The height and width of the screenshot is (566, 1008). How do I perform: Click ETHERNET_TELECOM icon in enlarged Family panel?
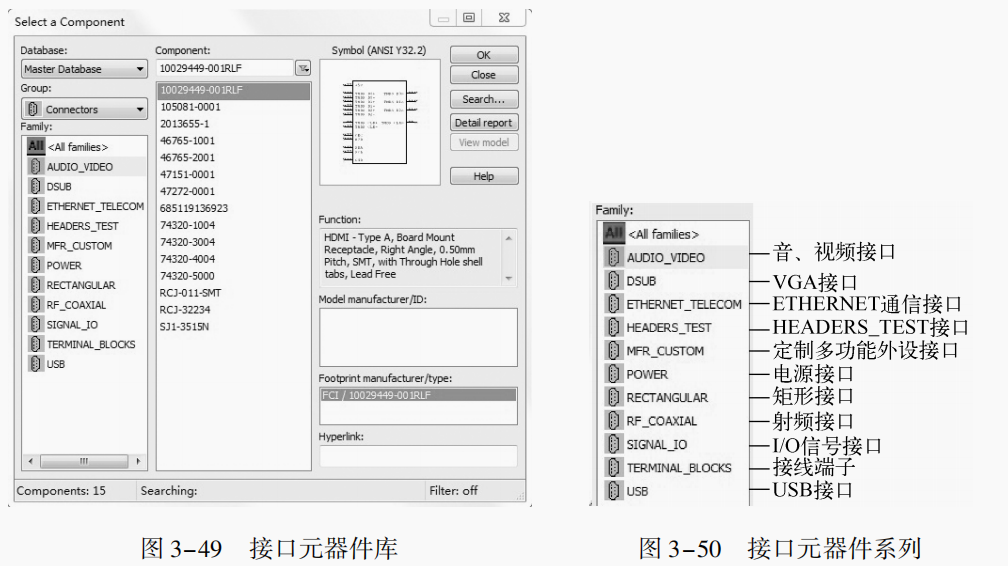coord(613,304)
